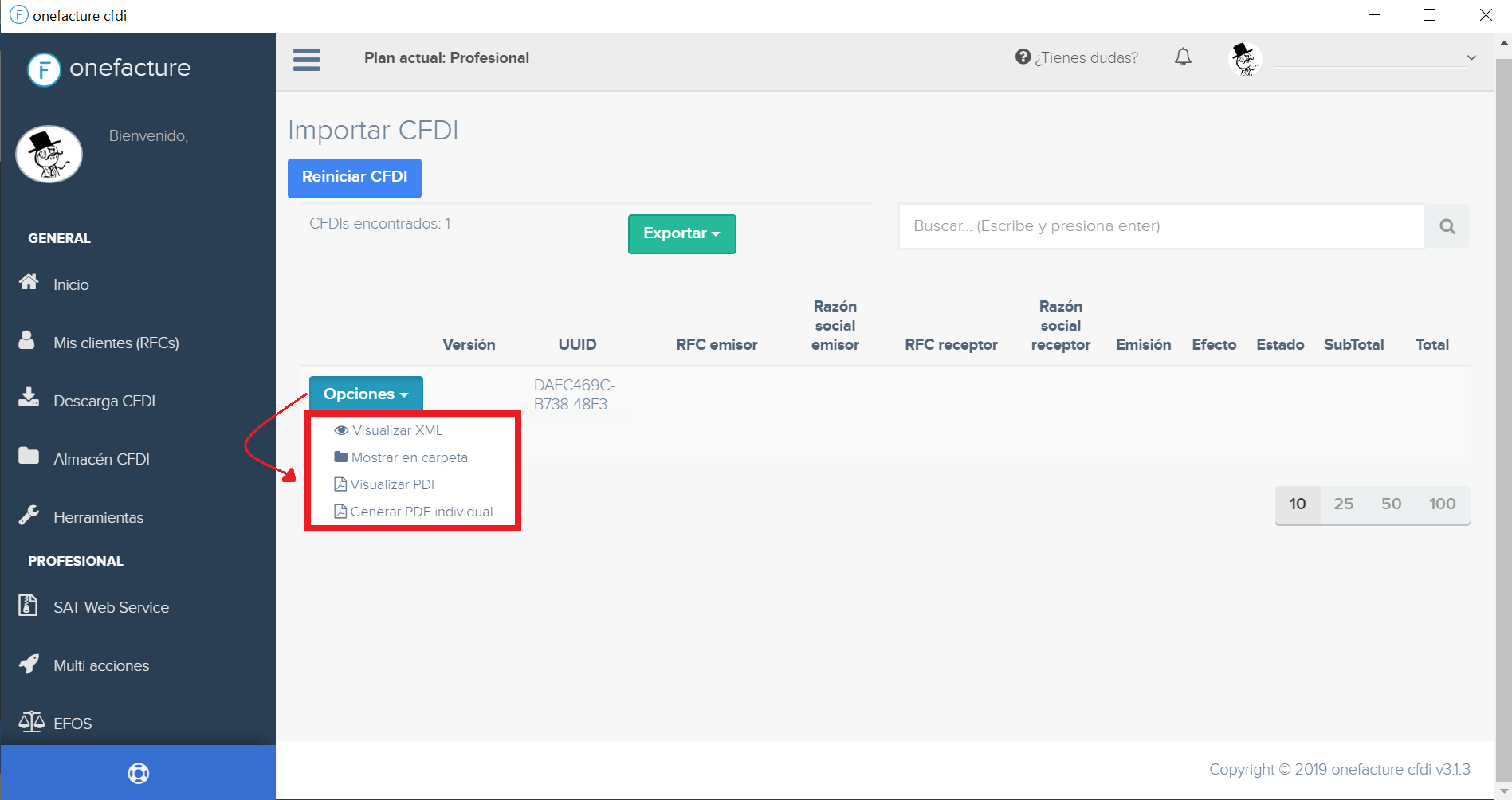Click the hamburger menu icon
The width and height of the screenshot is (1512, 800).
306,60
